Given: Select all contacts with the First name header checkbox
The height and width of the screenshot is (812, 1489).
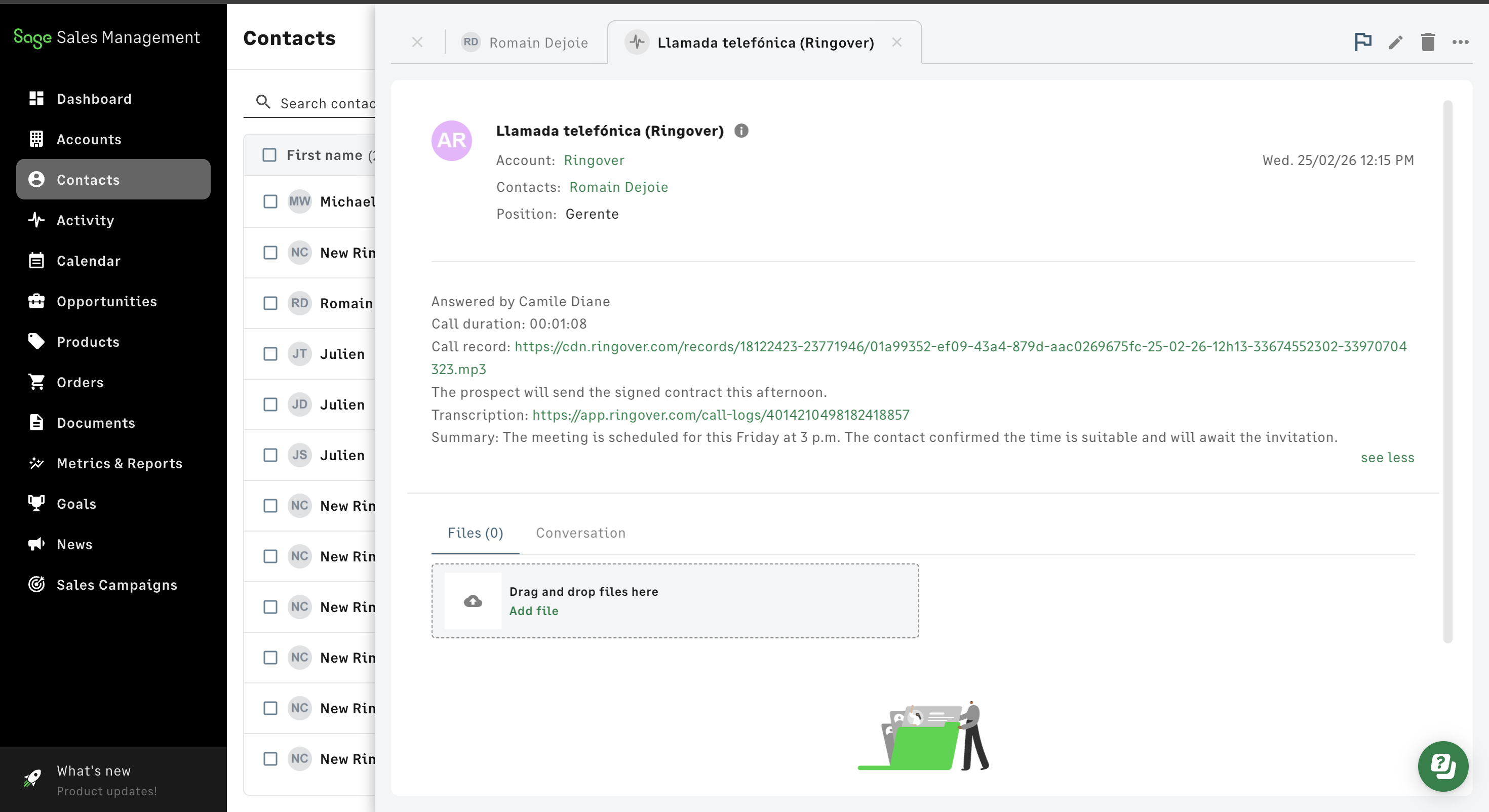Looking at the screenshot, I should (269, 155).
